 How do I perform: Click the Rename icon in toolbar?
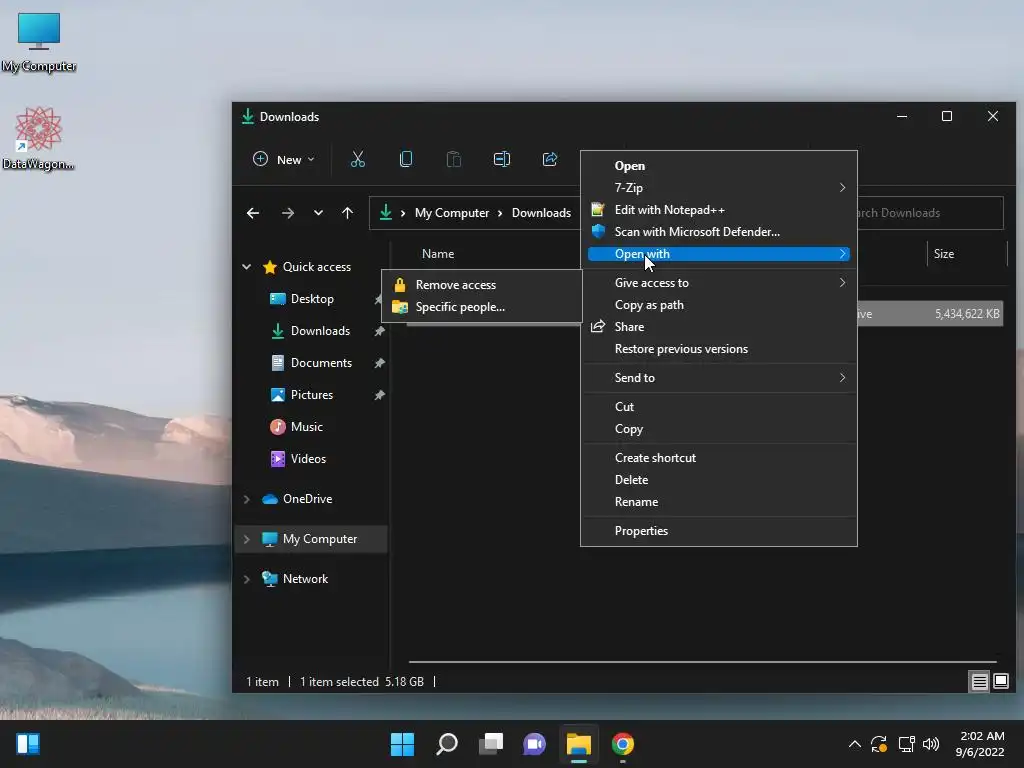(502, 159)
